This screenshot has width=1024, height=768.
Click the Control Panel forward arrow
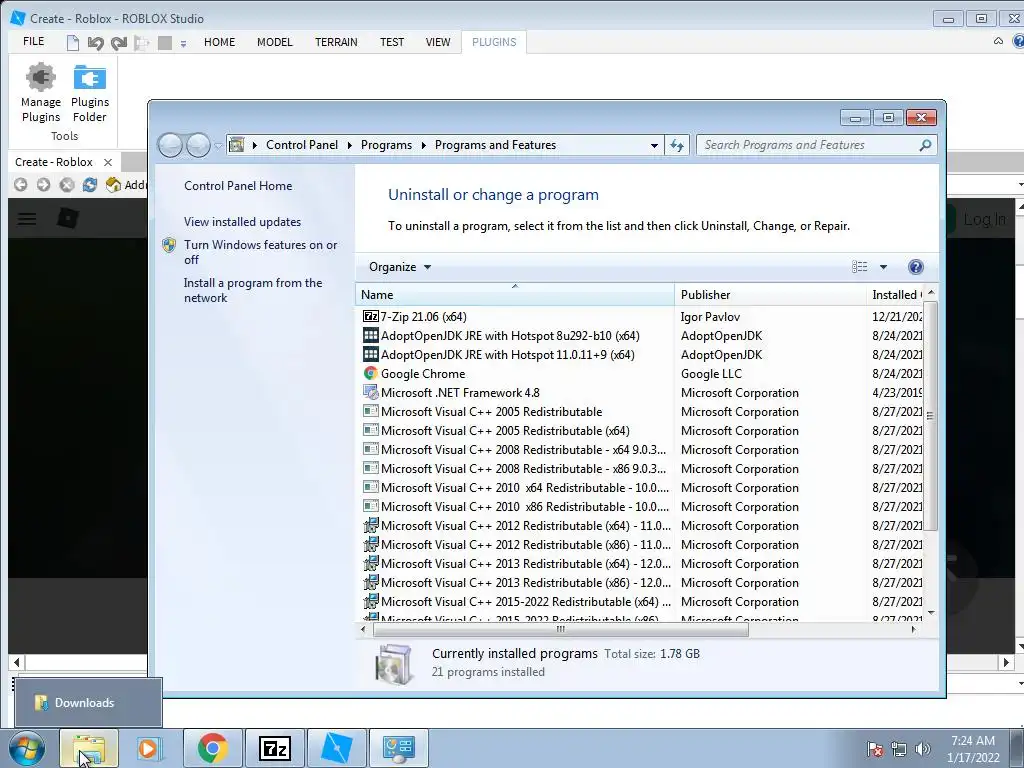(198, 145)
